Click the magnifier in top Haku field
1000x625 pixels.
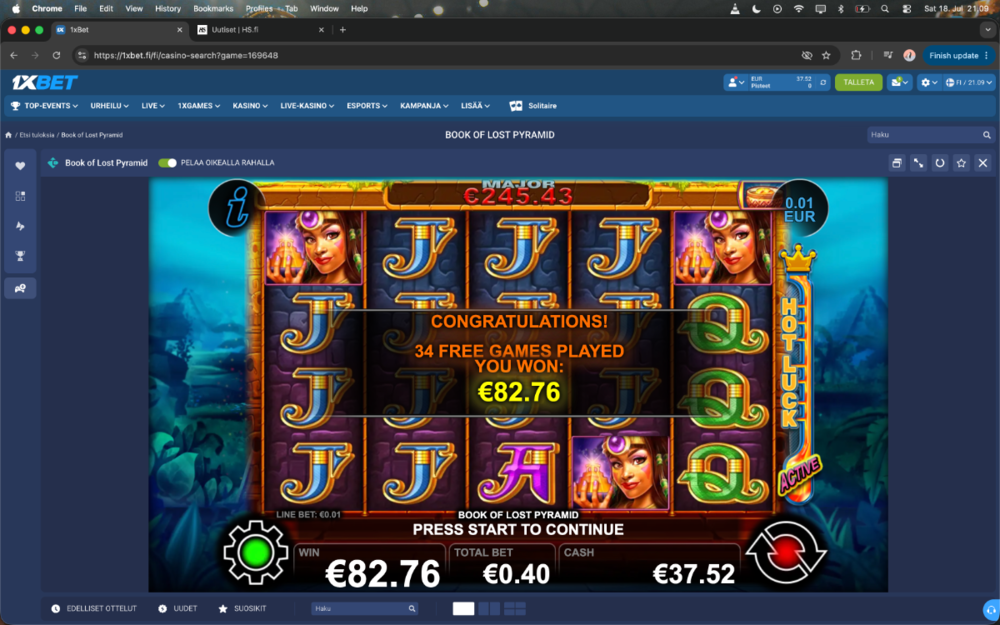[987, 135]
